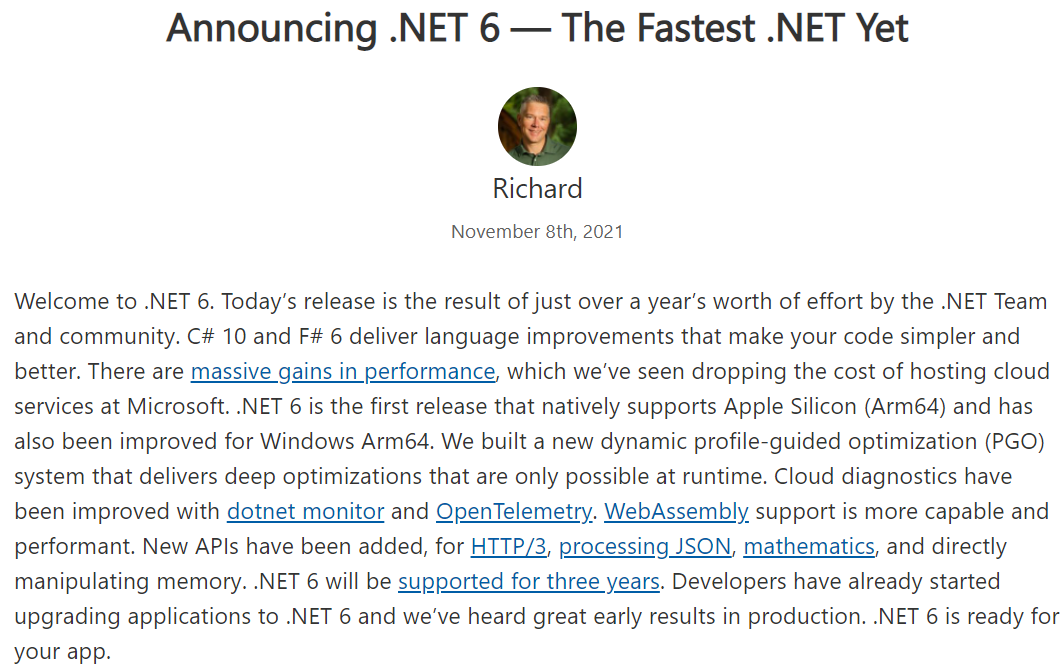Click the 'Welcome to .NET 6.' opening sentence

pyautogui.click(x=114, y=301)
